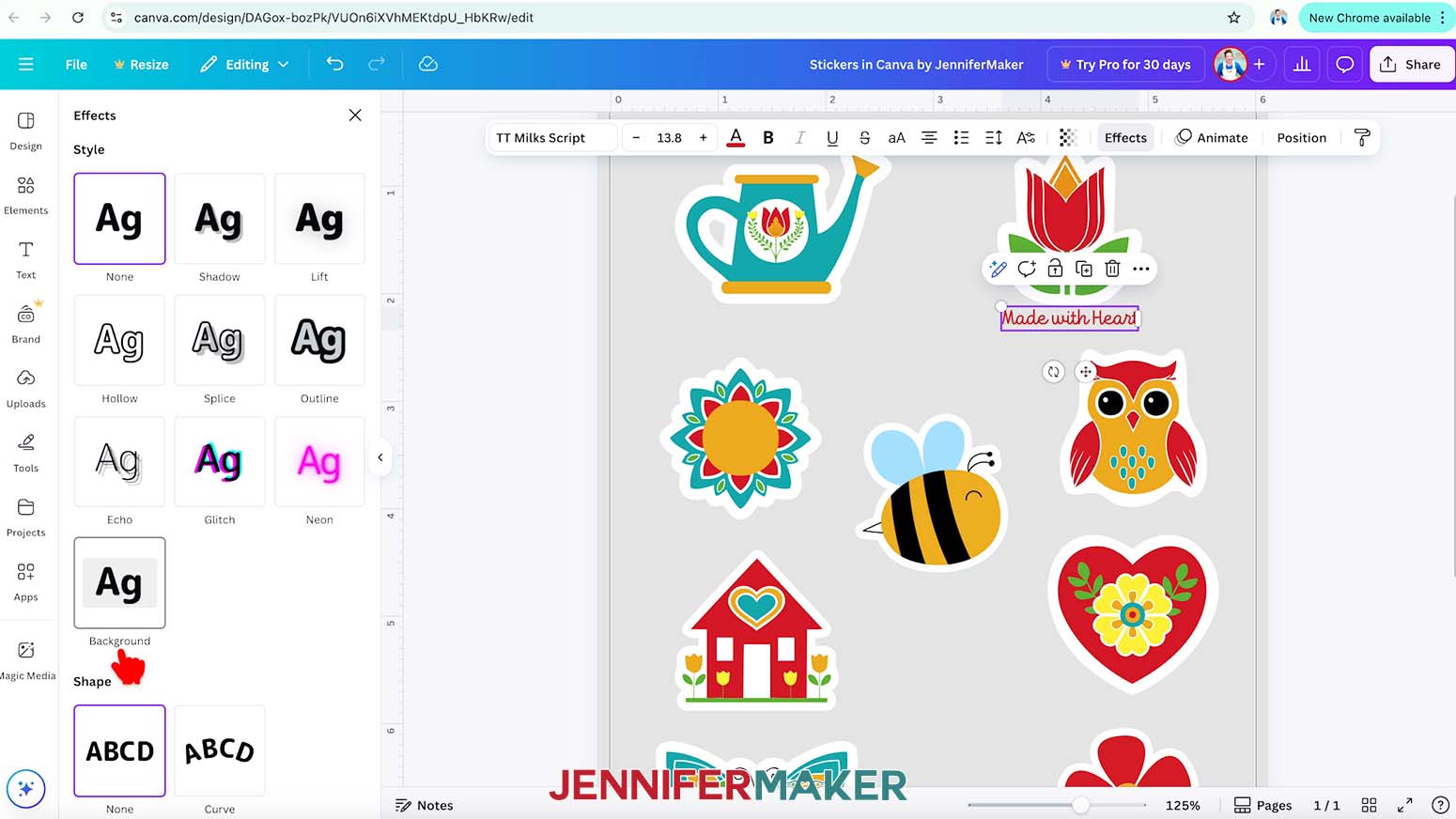The height and width of the screenshot is (819, 1456).
Task: Click the Canva assistant sparkle button
Action: point(25,789)
